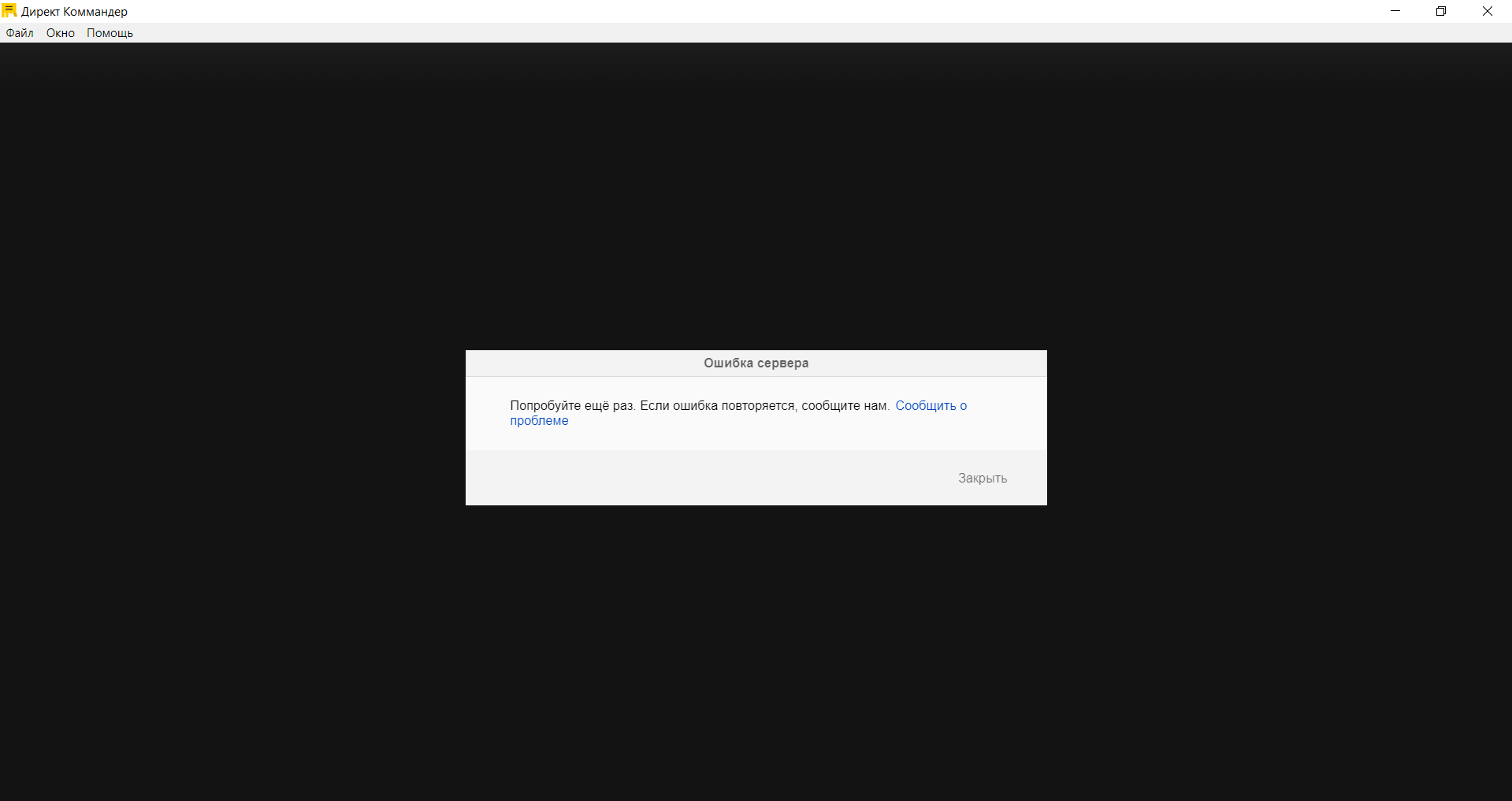Image resolution: width=1512 pixels, height=801 pixels.
Task: Close the Директ Коммандер window
Action: click(x=1488, y=11)
